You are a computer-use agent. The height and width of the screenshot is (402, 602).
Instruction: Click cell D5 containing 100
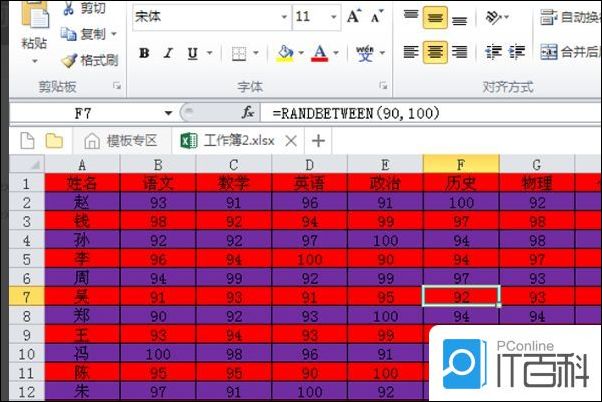pyautogui.click(x=309, y=259)
